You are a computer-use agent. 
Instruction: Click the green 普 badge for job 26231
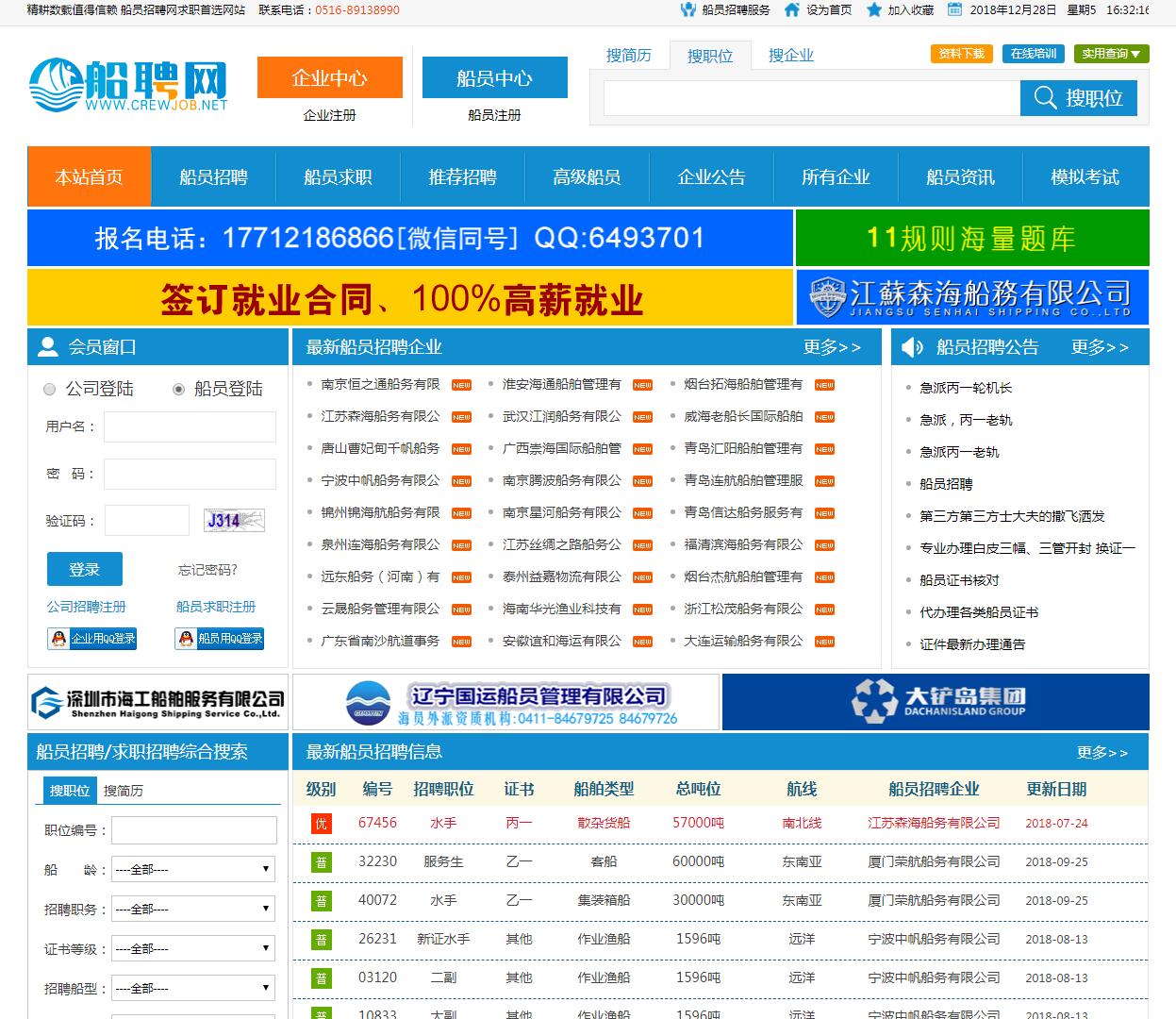322,940
